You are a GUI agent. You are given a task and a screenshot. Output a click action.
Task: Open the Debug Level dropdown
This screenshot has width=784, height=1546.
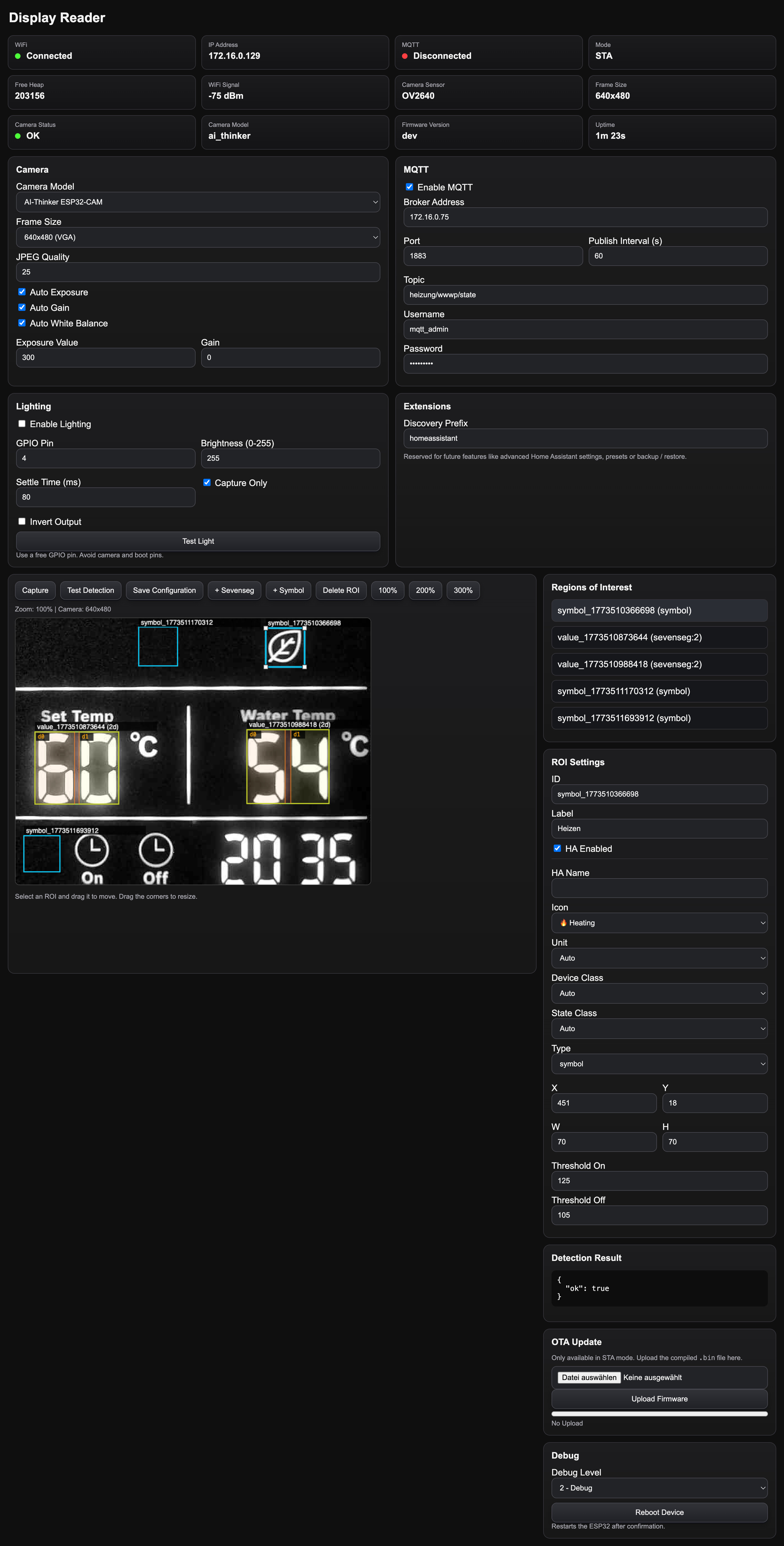click(x=659, y=1488)
